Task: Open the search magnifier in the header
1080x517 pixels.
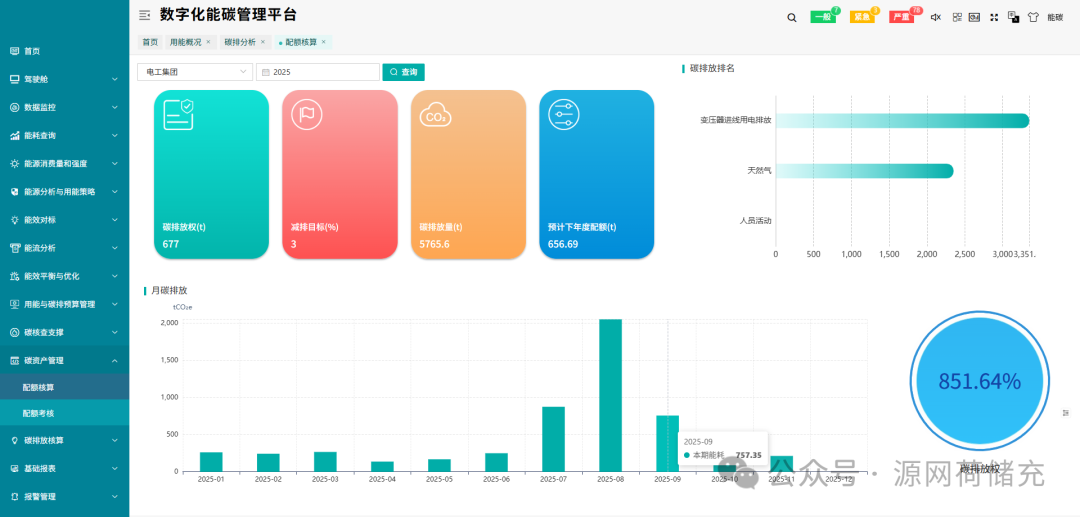Action: 791,17
